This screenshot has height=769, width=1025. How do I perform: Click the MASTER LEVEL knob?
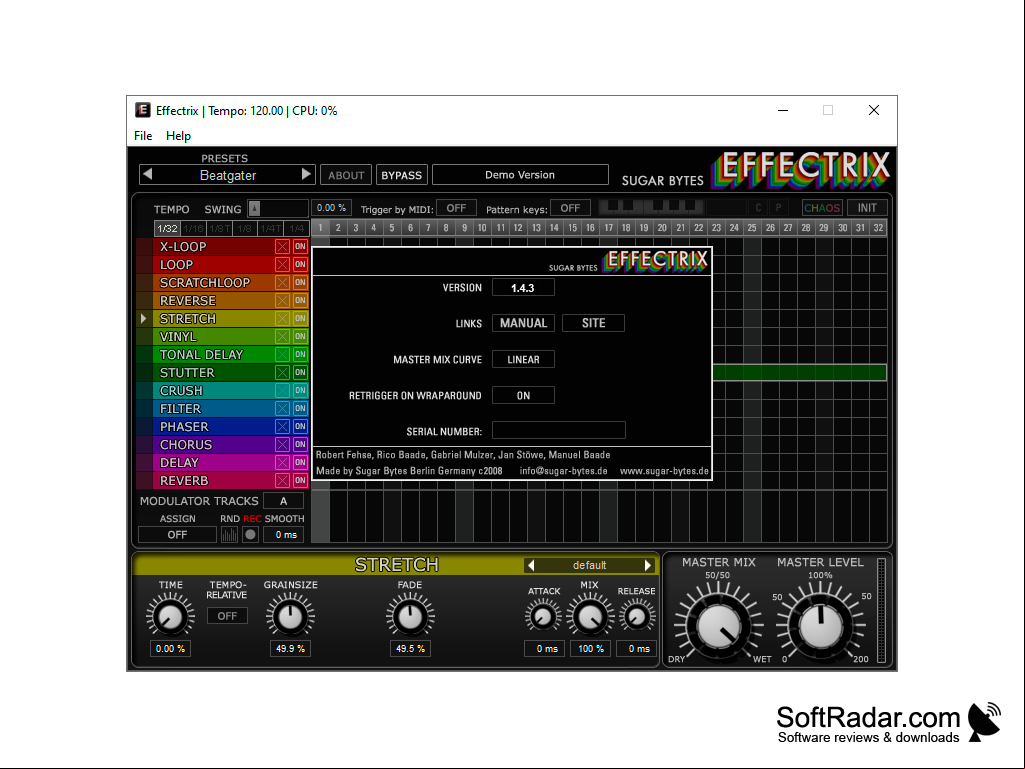tap(821, 625)
